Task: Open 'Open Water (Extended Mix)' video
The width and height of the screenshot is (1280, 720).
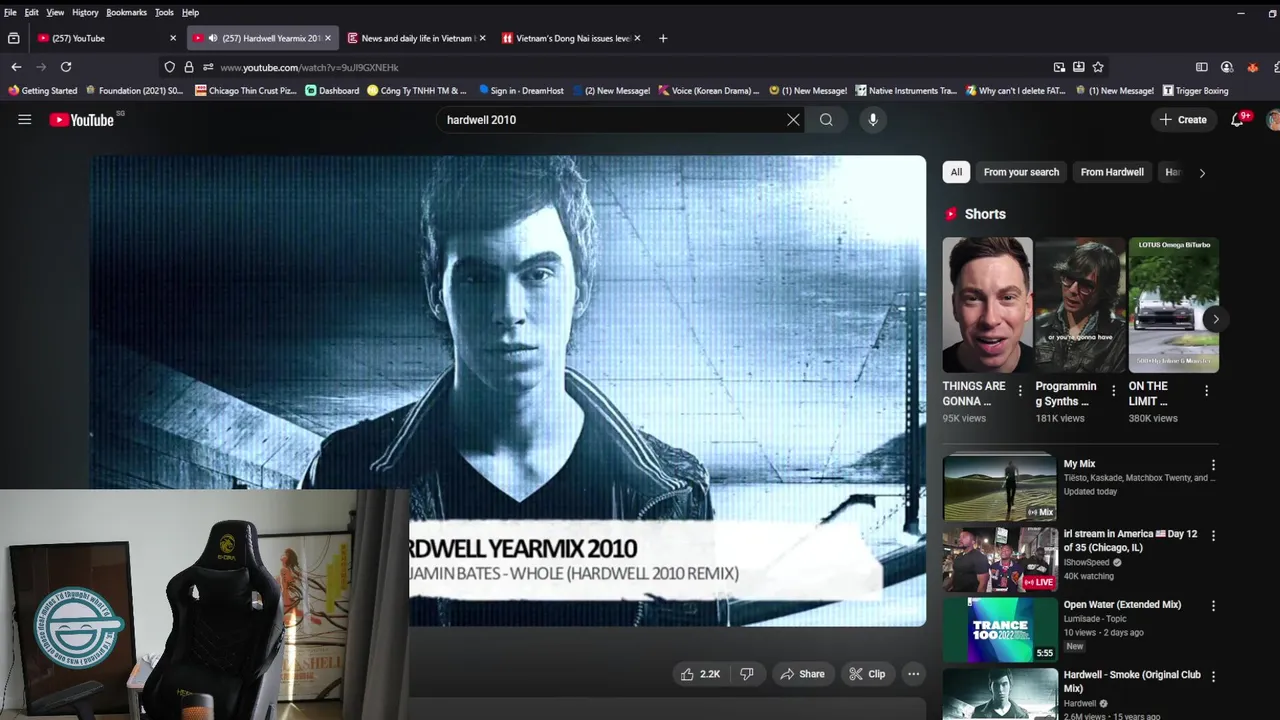Action: tap(1122, 605)
